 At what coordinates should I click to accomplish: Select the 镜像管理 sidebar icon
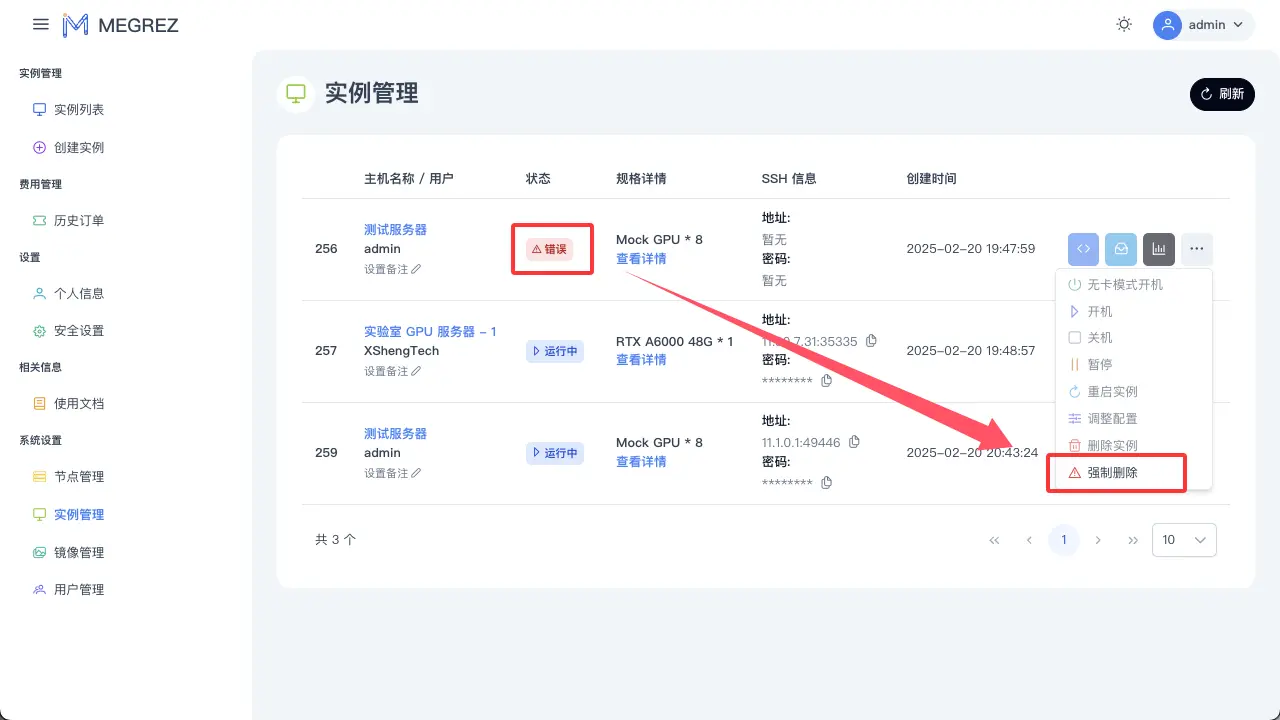point(39,551)
